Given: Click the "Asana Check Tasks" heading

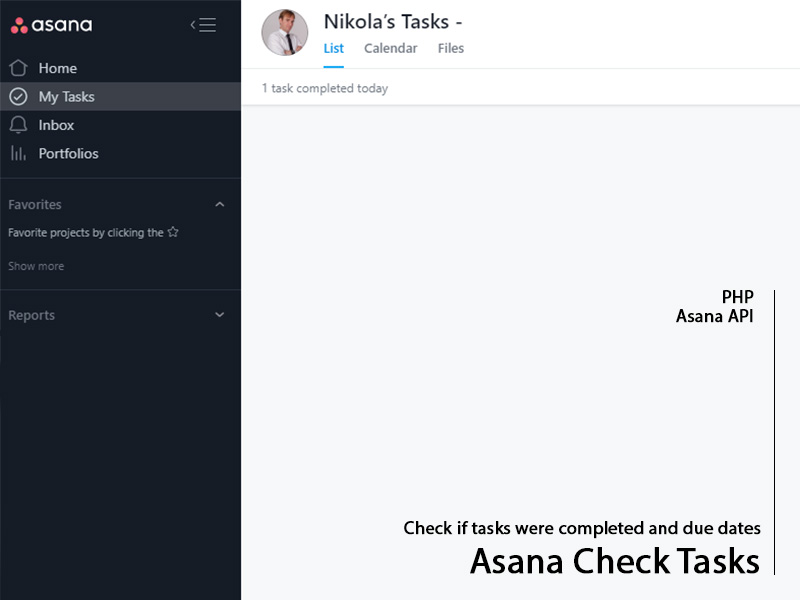Looking at the screenshot, I should 615,561.
